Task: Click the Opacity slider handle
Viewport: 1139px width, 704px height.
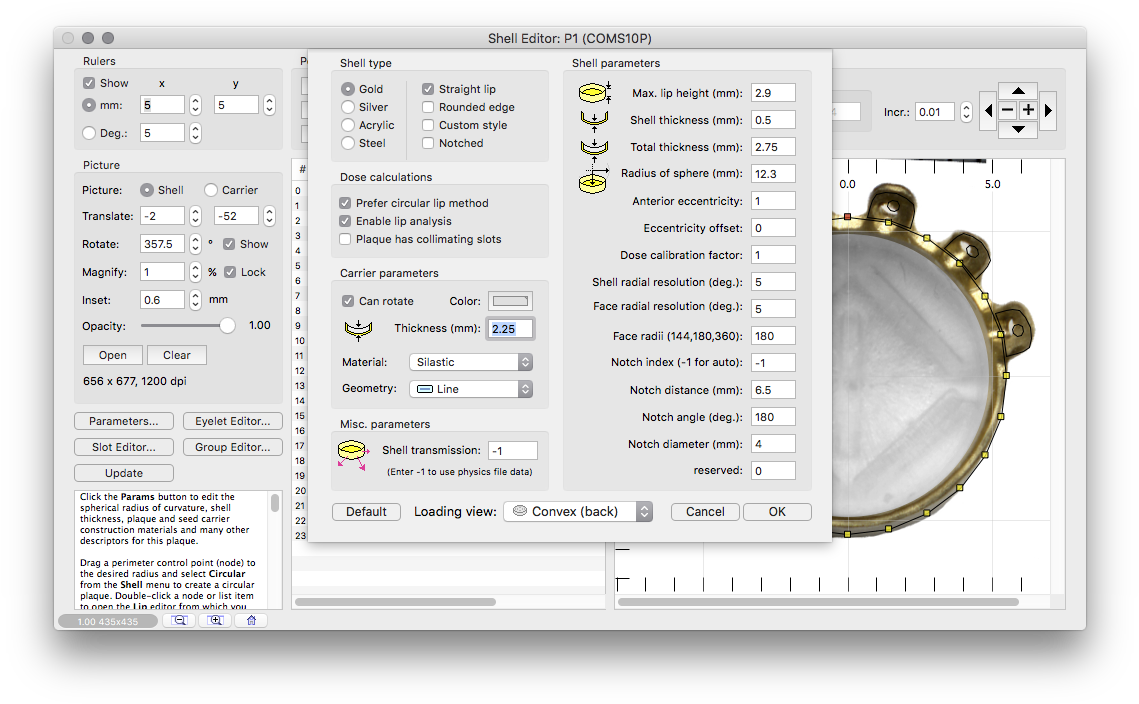Action: click(227, 325)
